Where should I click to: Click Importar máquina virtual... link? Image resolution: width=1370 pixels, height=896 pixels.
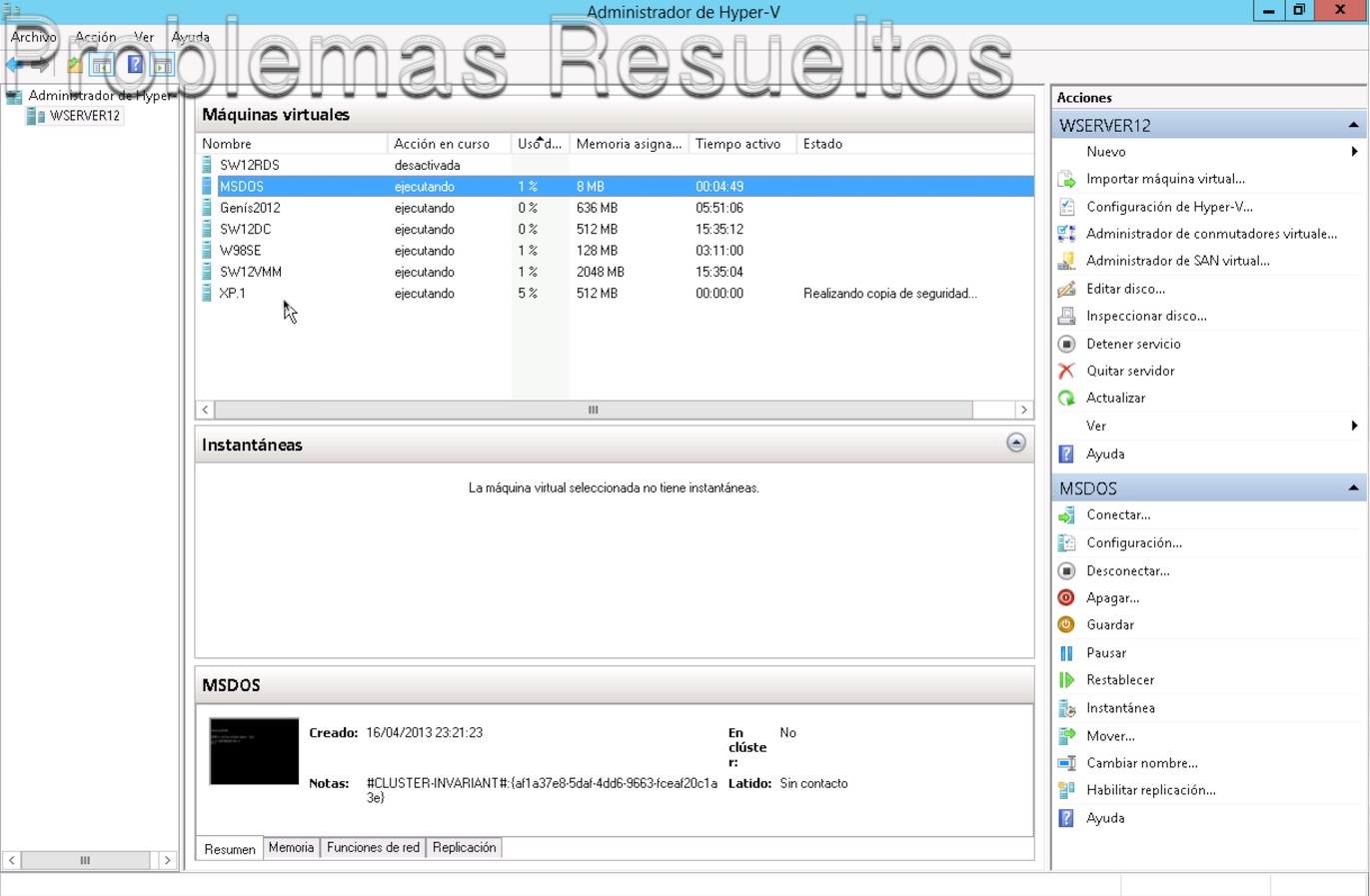point(1165,179)
